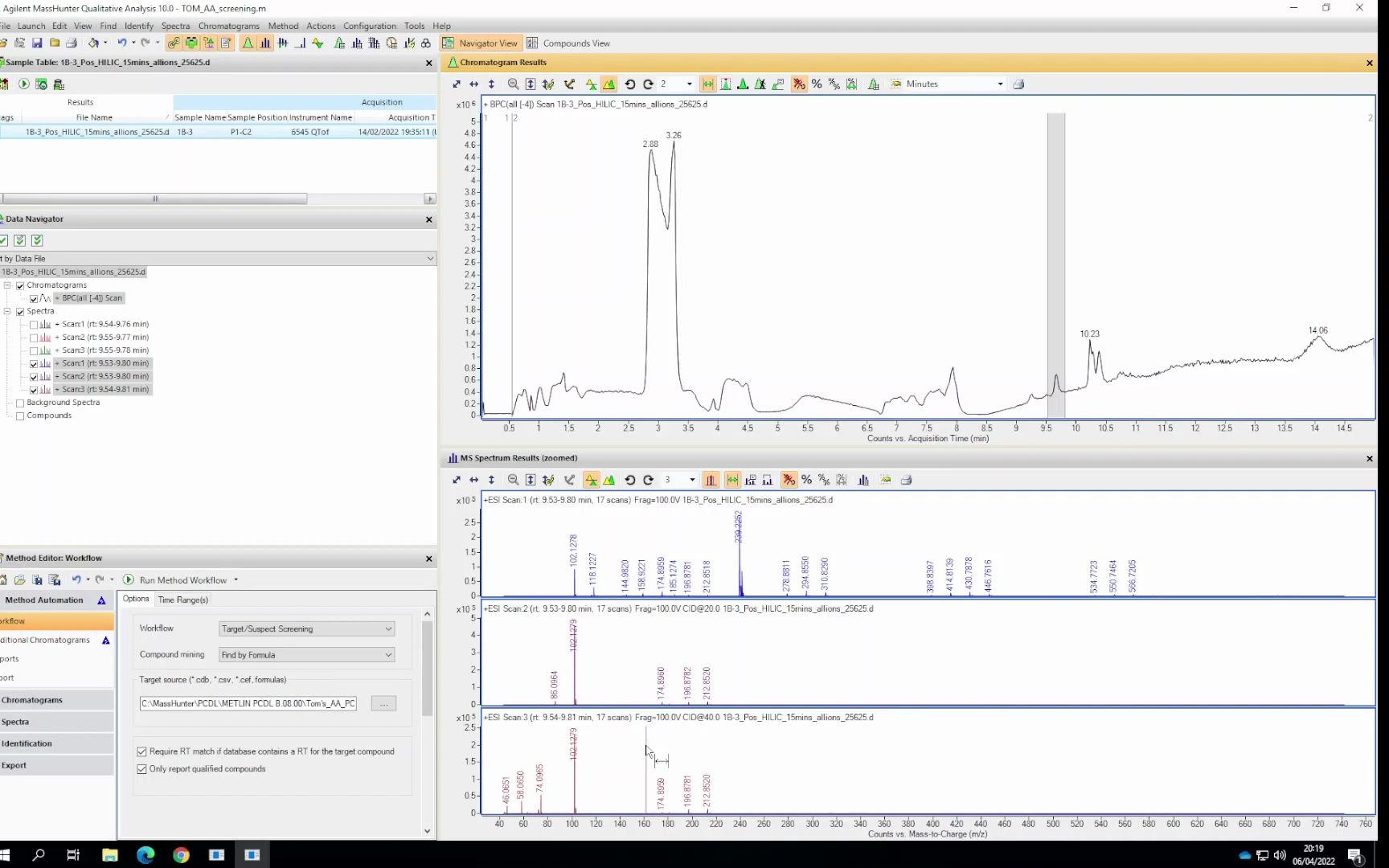Click the Undo arrow in main toolbar
The width and height of the screenshot is (1389, 868).
[121, 43]
